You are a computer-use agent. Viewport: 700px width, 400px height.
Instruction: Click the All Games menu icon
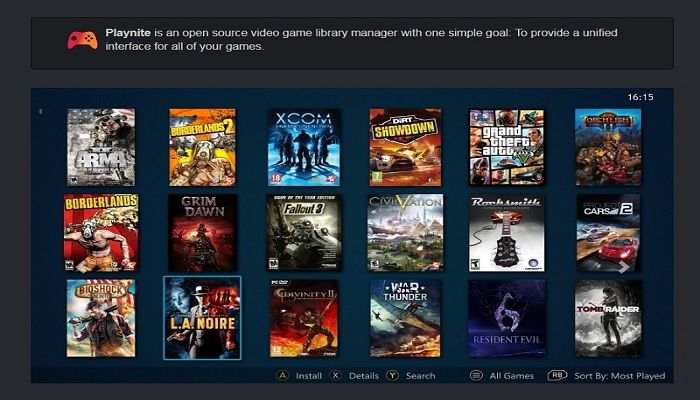click(476, 376)
